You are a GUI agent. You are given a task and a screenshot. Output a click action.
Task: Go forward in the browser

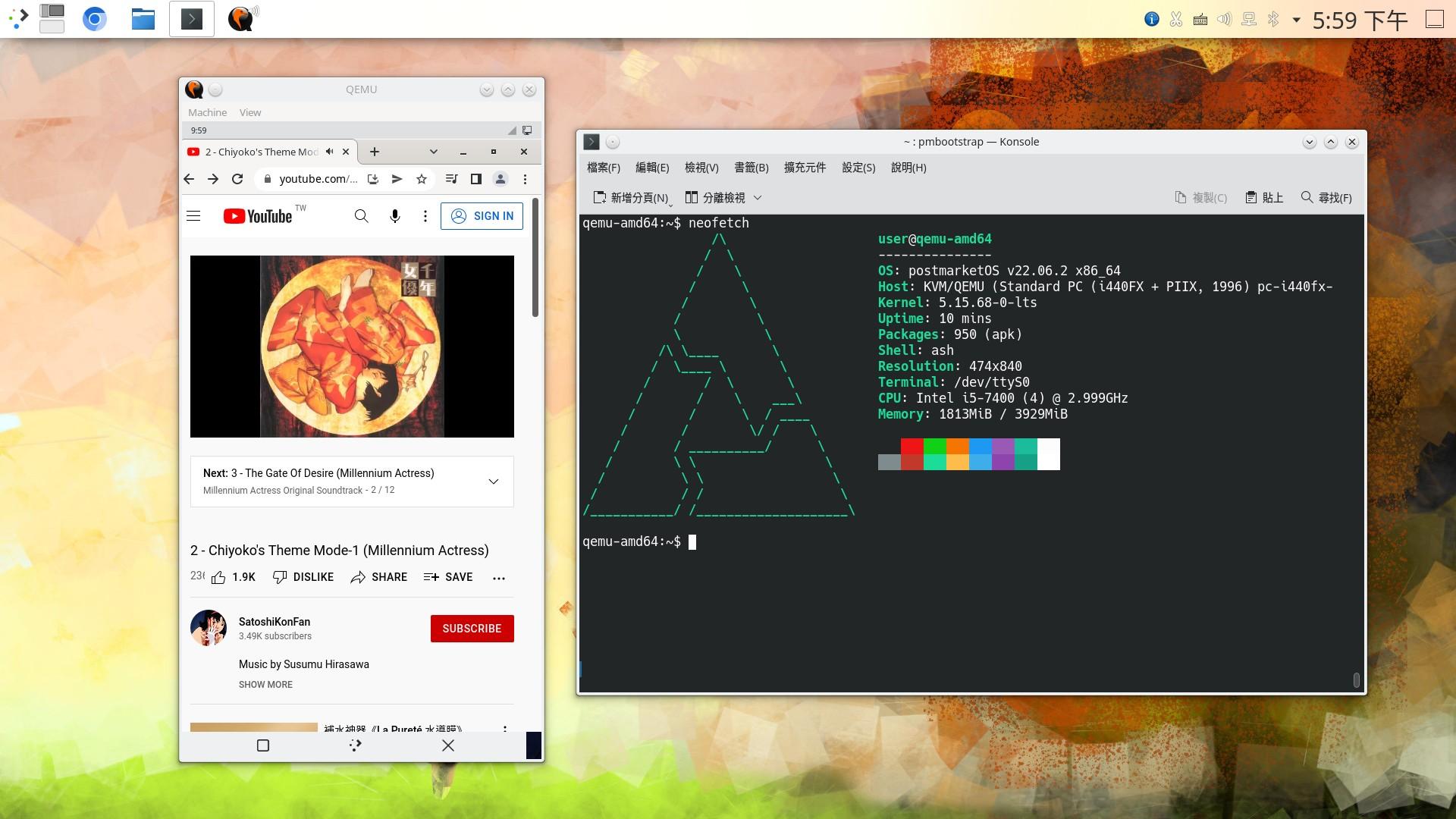click(213, 179)
